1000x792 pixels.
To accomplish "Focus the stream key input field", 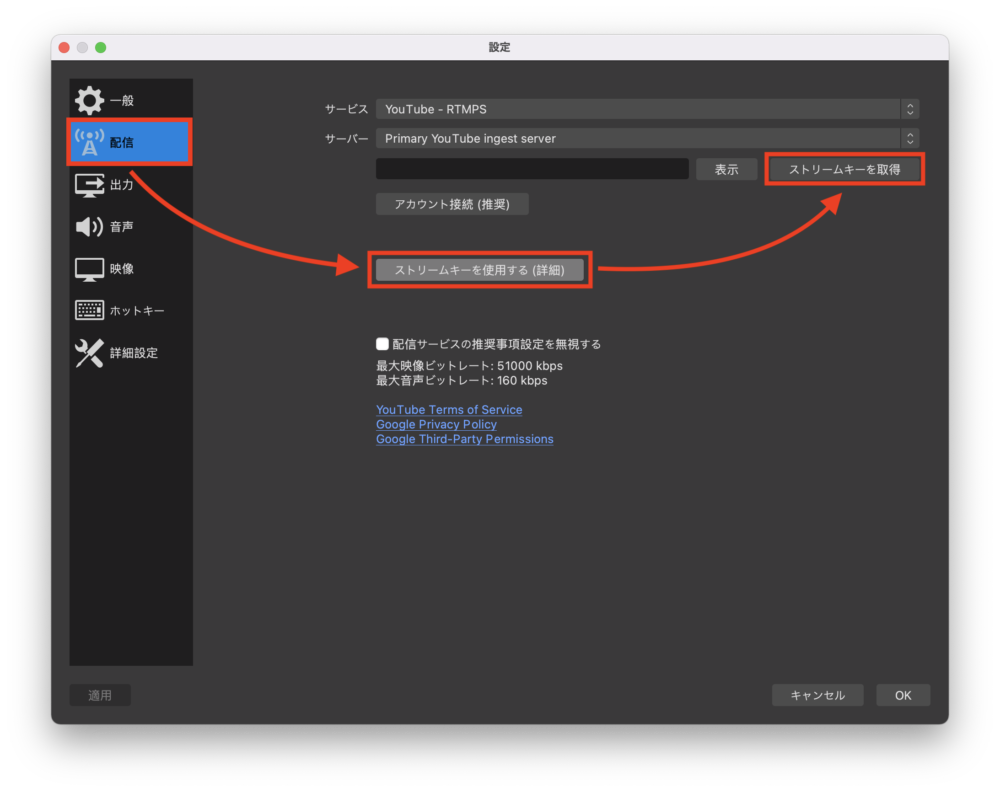I will click(532, 169).
